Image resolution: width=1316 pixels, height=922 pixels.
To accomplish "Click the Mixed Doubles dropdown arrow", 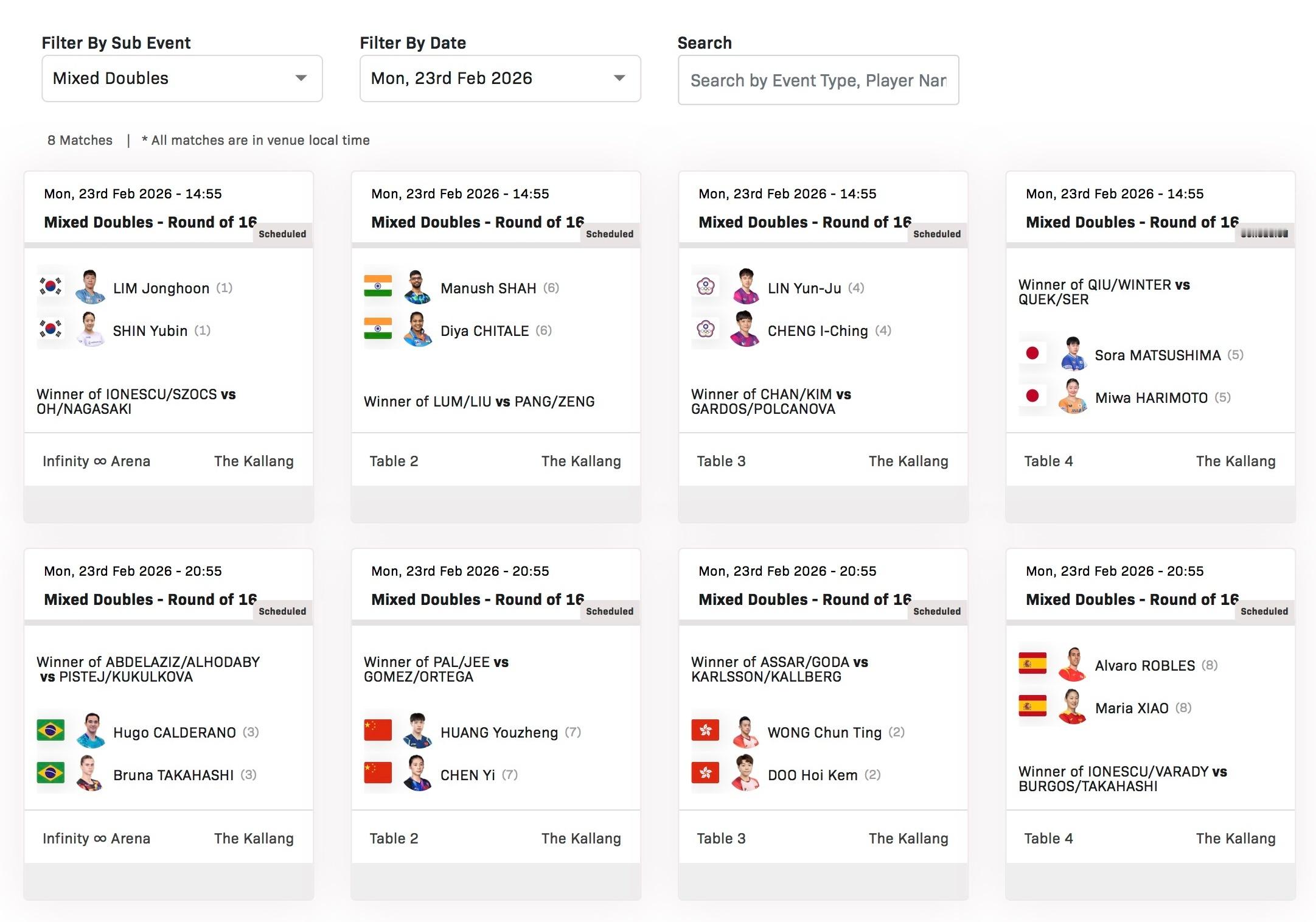I will (301, 79).
